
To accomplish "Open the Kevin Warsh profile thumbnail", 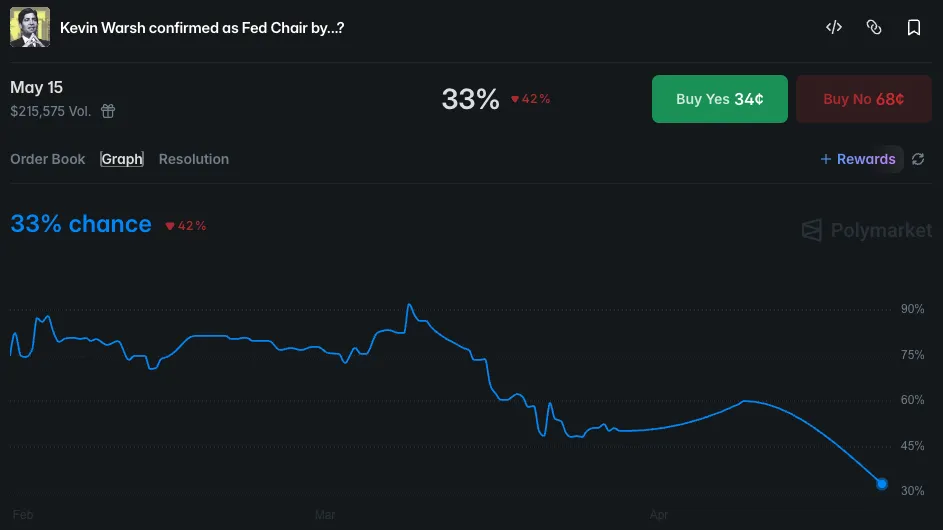I will 30,28.
